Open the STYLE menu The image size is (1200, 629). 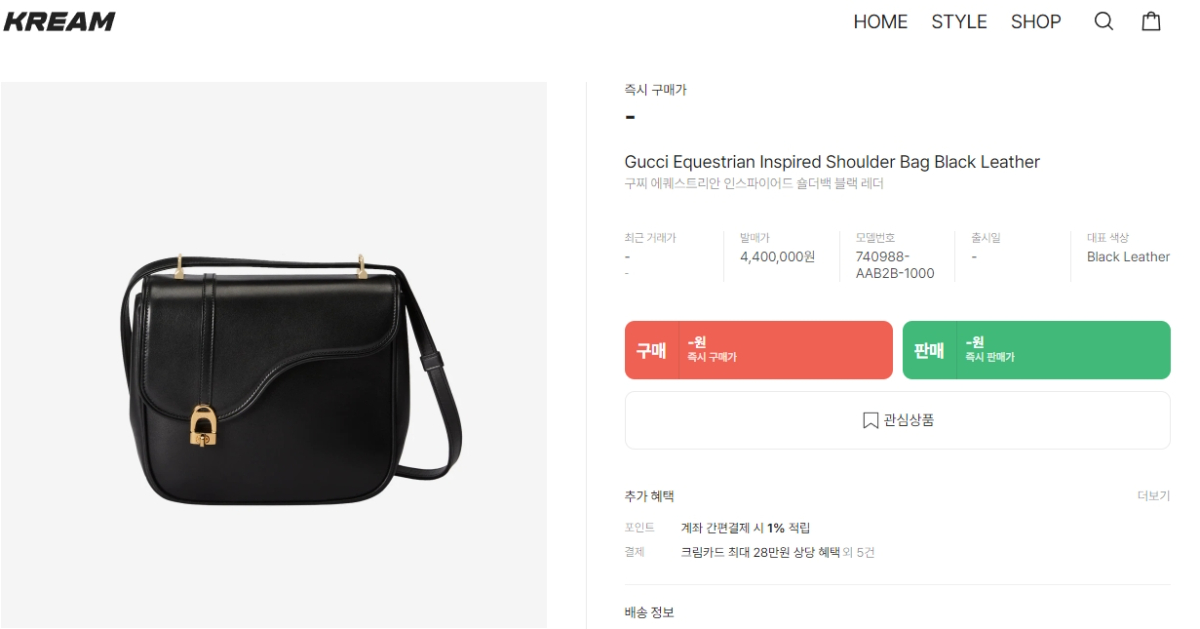(959, 21)
